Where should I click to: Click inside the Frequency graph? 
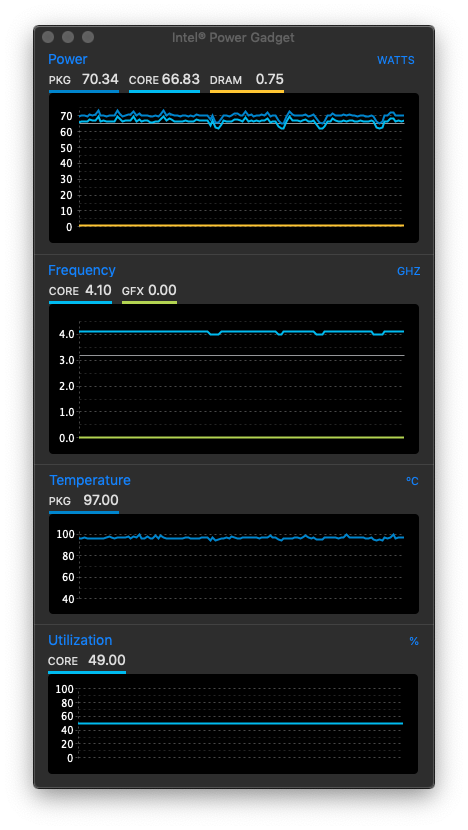(x=233, y=379)
